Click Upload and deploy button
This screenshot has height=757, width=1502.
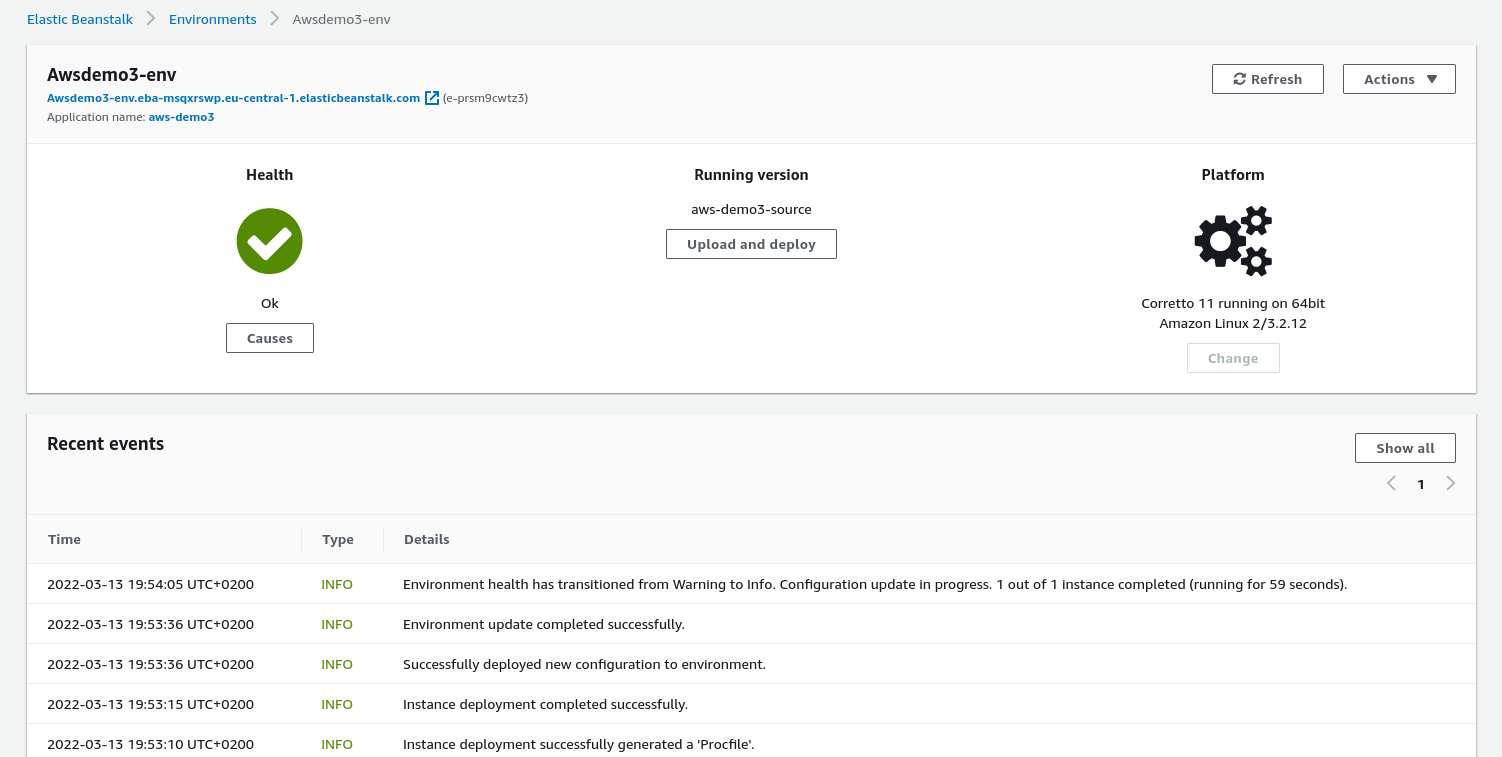pos(751,244)
